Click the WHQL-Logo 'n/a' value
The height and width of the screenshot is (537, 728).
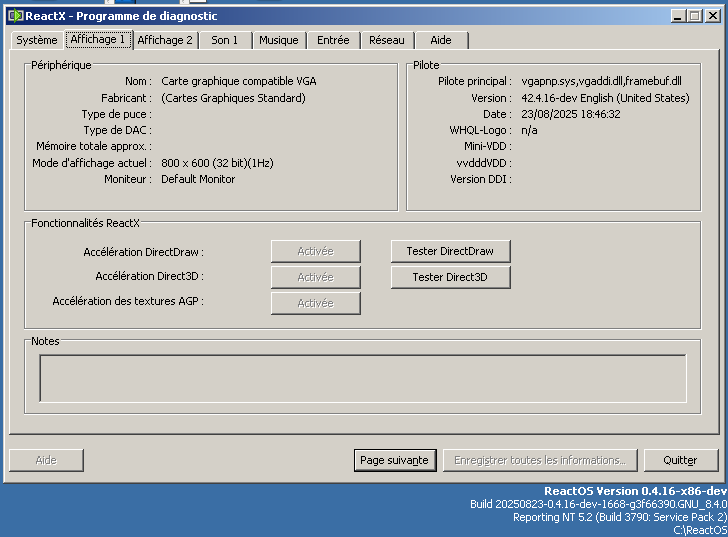coord(529,130)
